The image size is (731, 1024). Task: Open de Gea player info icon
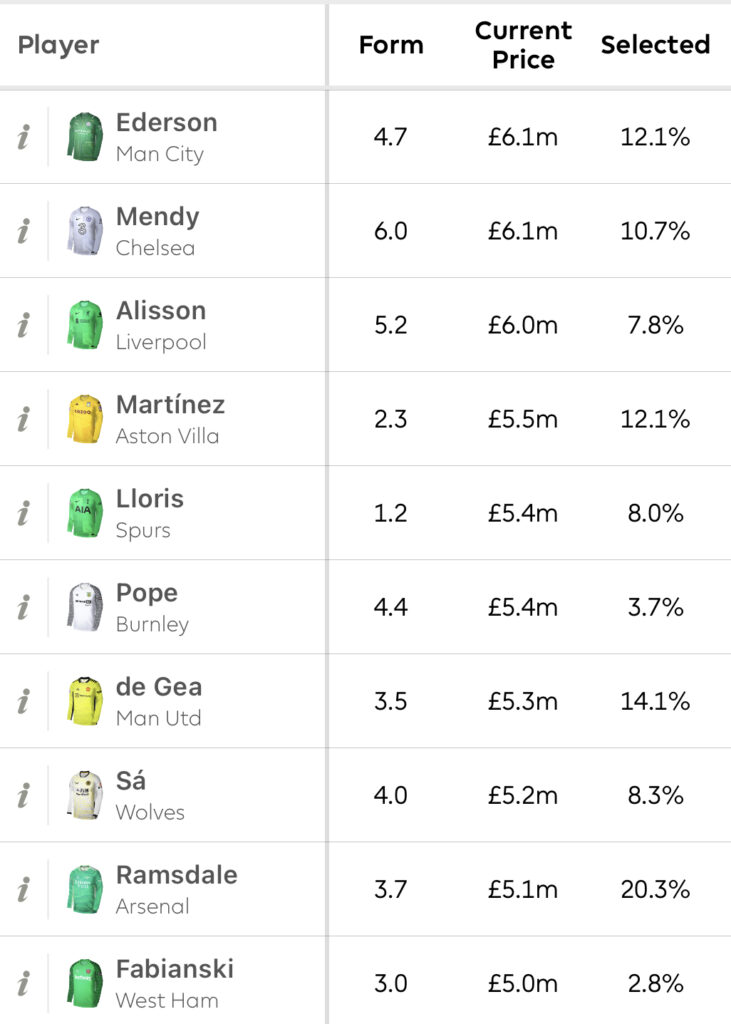24,701
